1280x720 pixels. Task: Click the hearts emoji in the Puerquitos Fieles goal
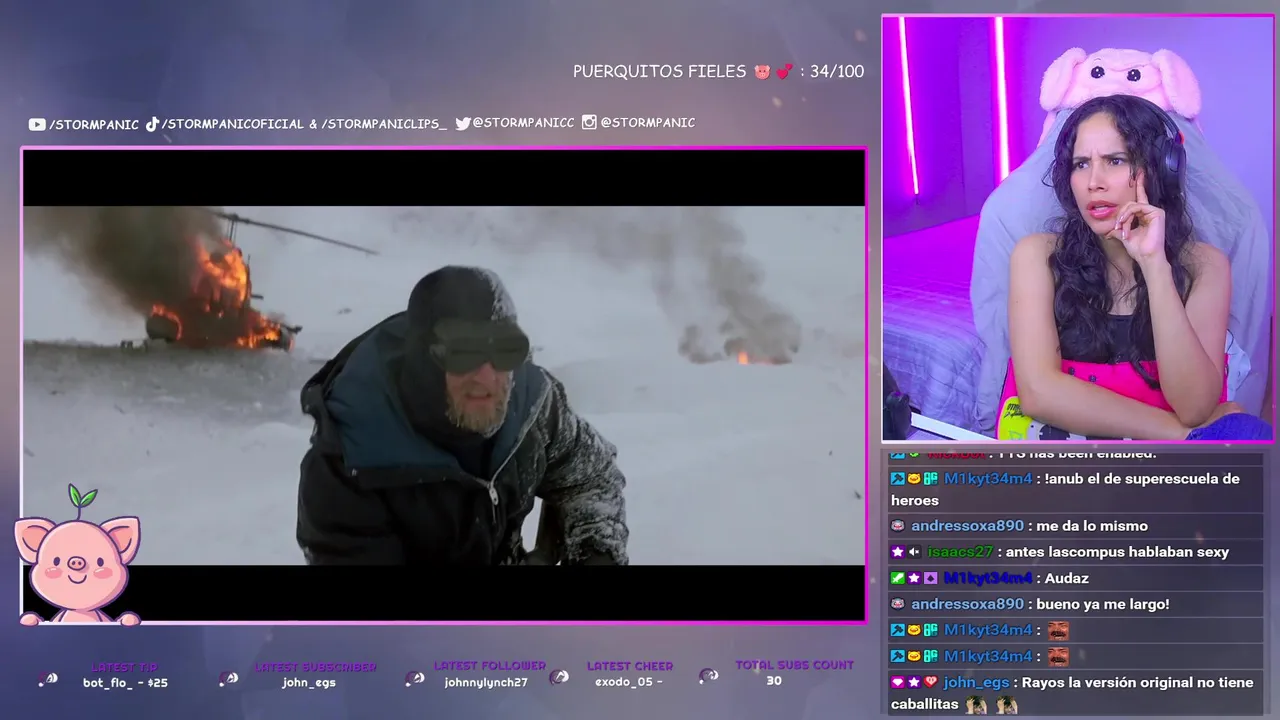[x=784, y=72]
